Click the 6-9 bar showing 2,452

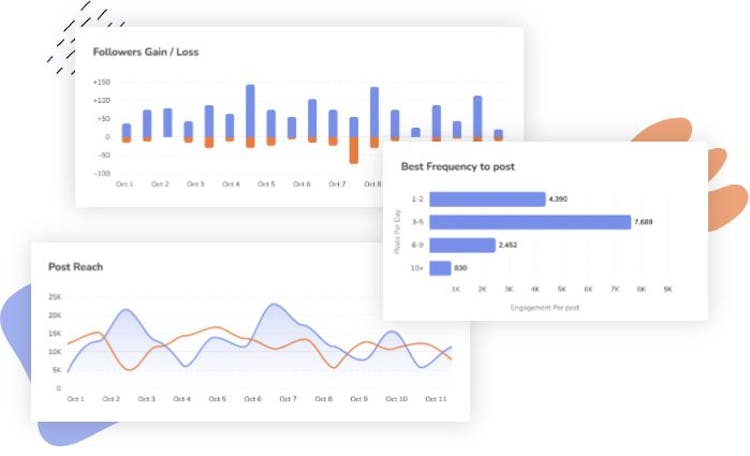coord(462,245)
